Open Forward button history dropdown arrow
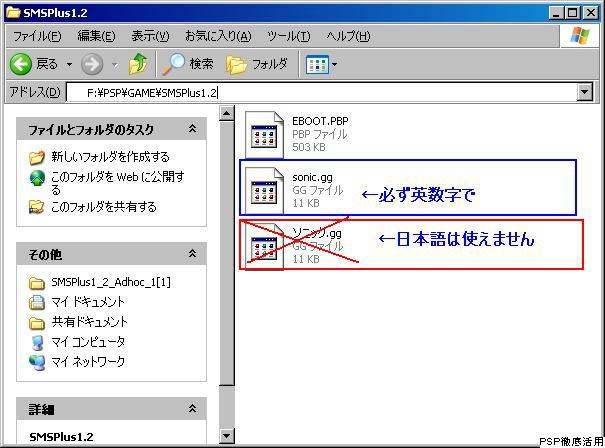 [x=115, y=64]
